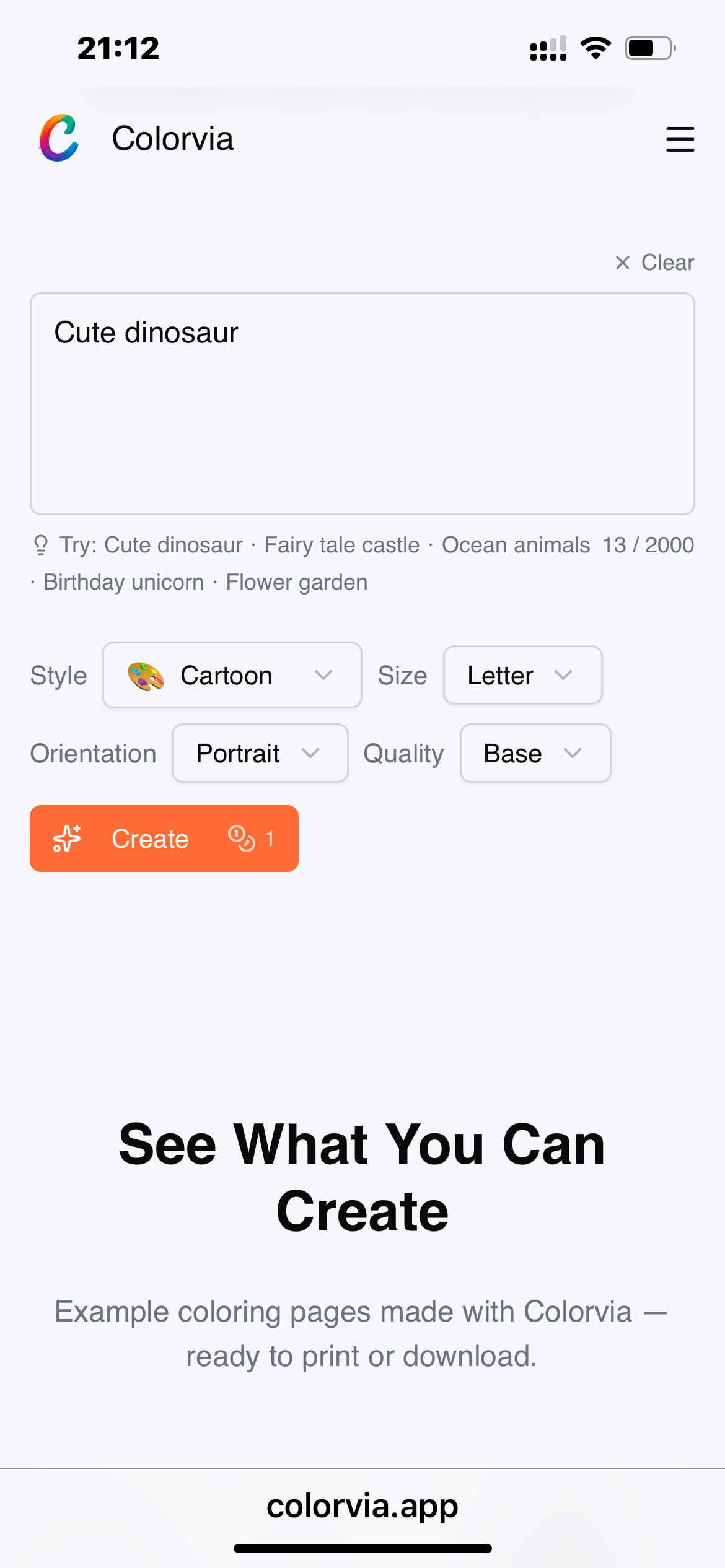725x1568 pixels.
Task: Open the Quality Base dropdown
Action: tap(535, 753)
